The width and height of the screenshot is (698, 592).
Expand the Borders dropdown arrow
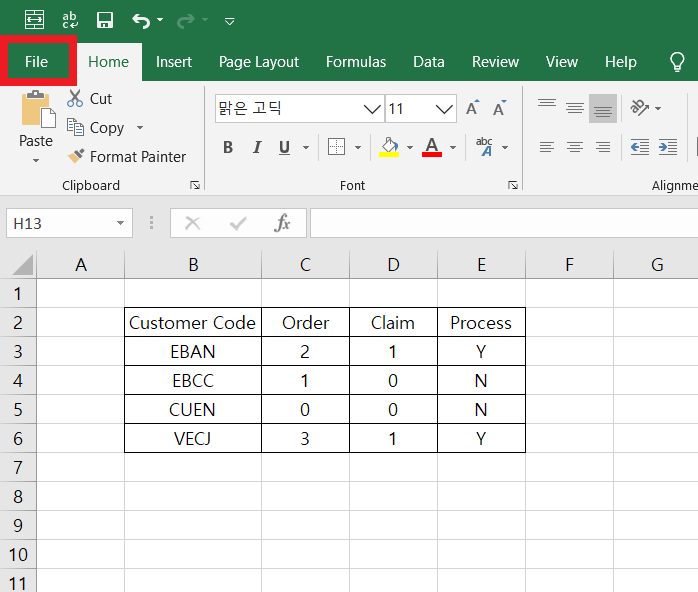pyautogui.click(x=358, y=147)
